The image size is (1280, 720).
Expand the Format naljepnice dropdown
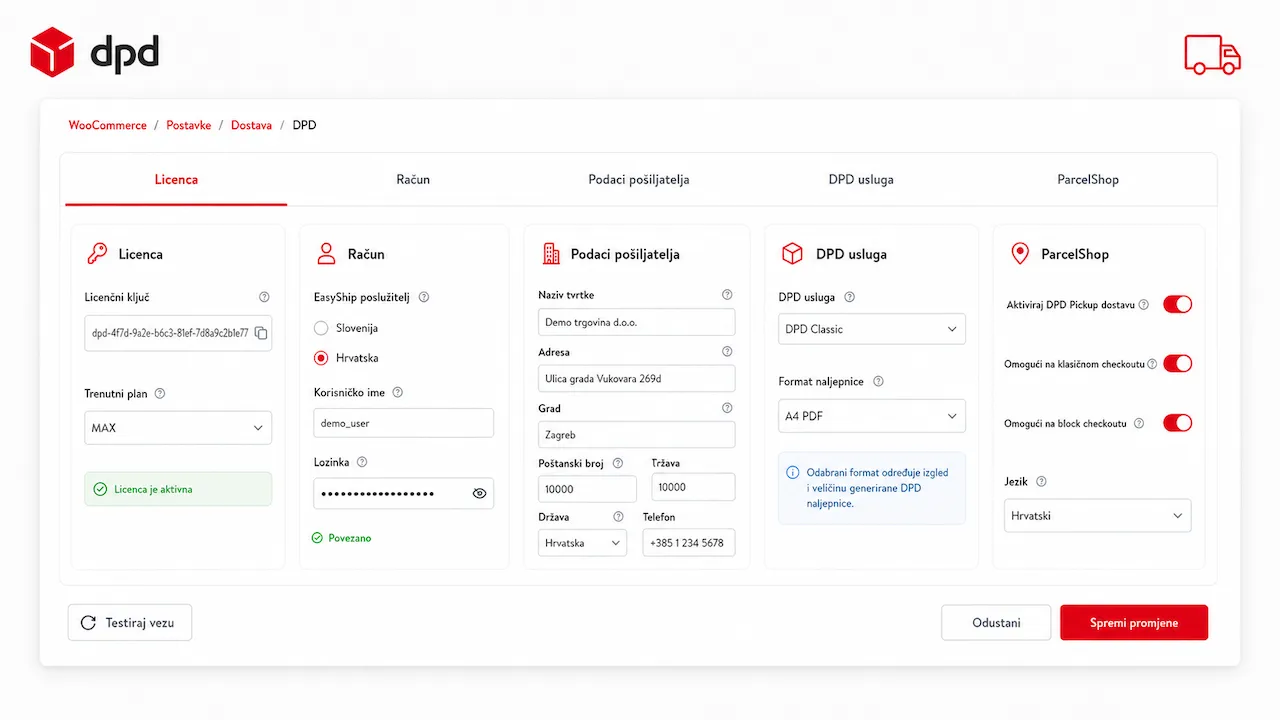872,416
